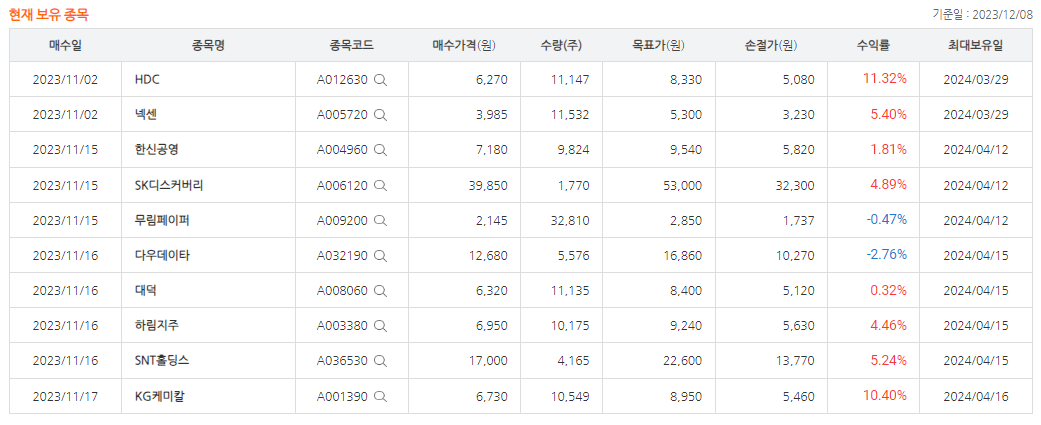Select stock name KG케미칼
The image size is (1041, 425).
click(x=159, y=397)
